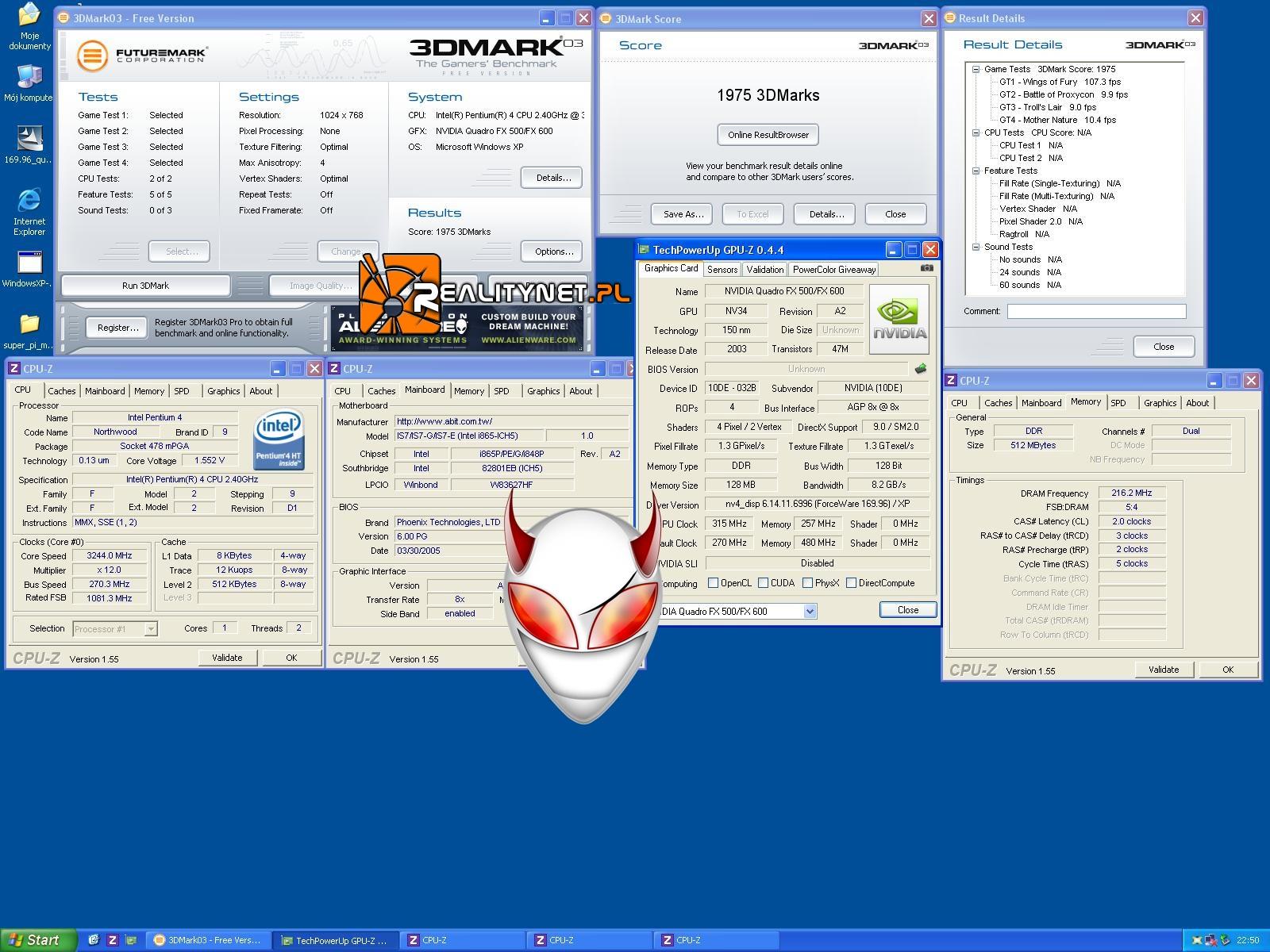Screen dimensions: 1270x952
Task: Collapse the CPU Tests tree node
Action: point(976,132)
